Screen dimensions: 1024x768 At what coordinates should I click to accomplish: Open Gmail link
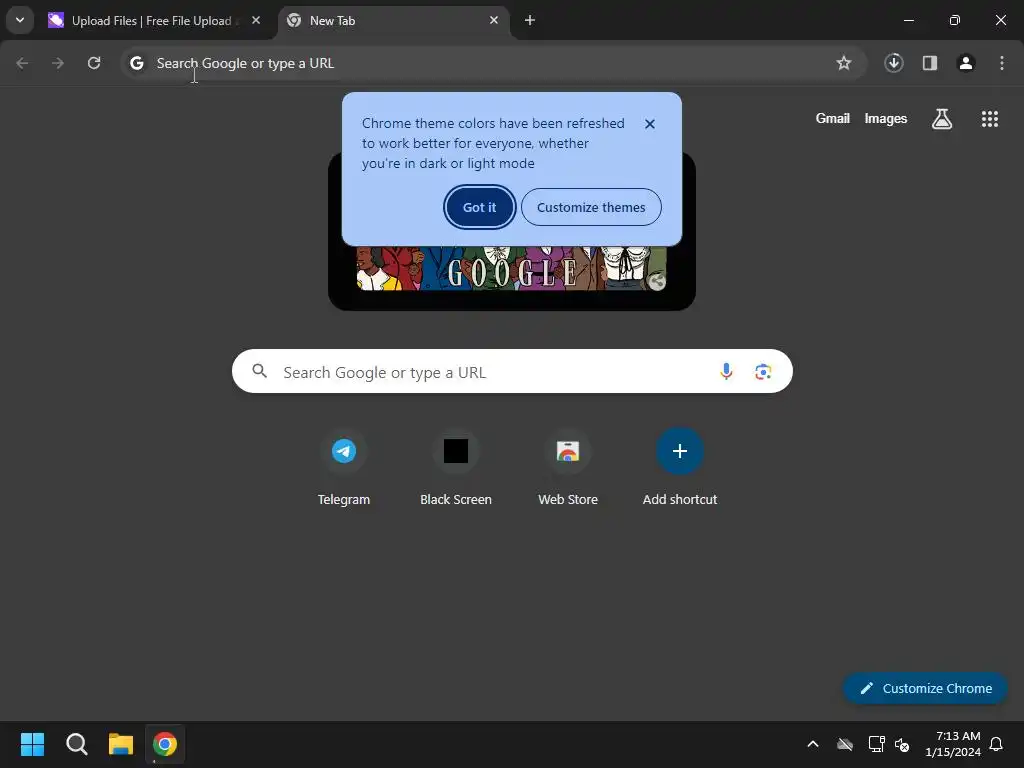pyautogui.click(x=833, y=118)
